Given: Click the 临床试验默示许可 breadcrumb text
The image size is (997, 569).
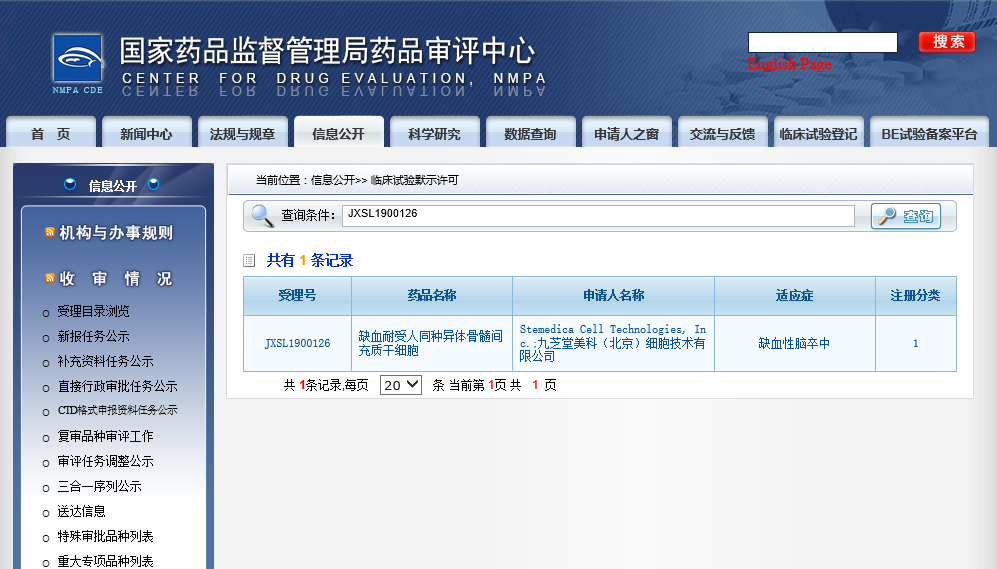Looking at the screenshot, I should click(x=414, y=181).
